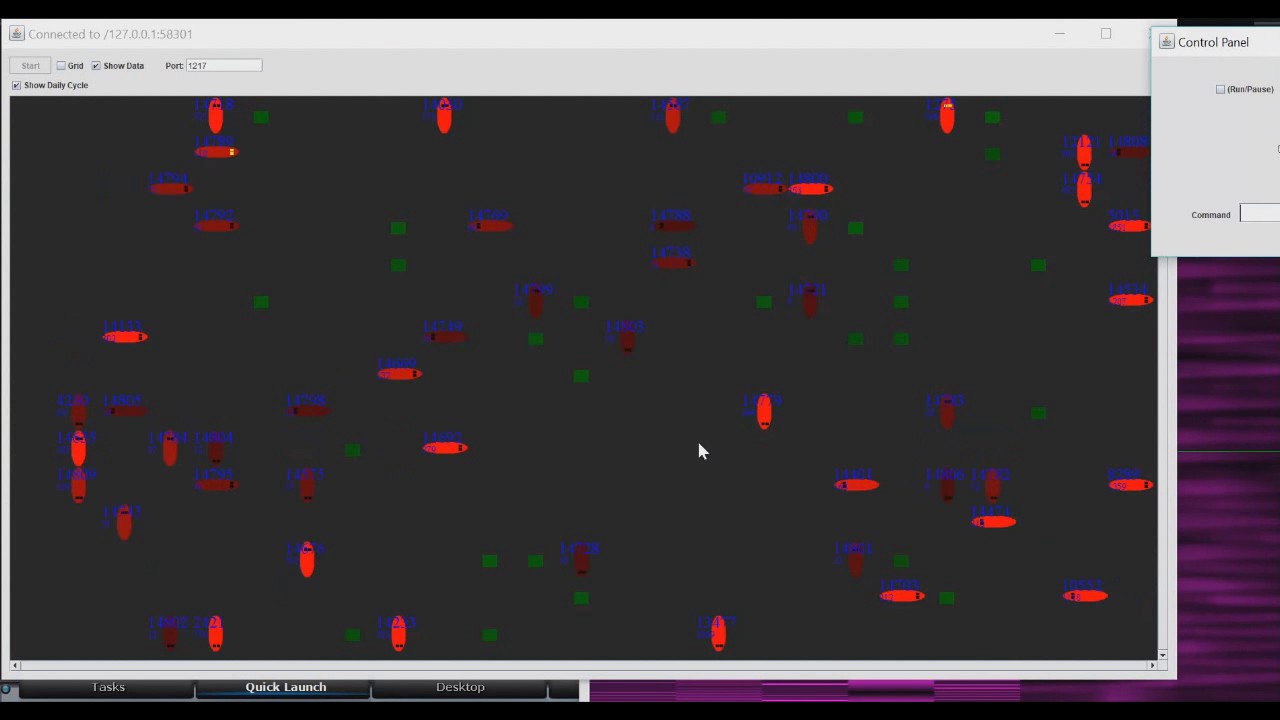Tick the (Run/Pause) checkbox

(x=1220, y=90)
